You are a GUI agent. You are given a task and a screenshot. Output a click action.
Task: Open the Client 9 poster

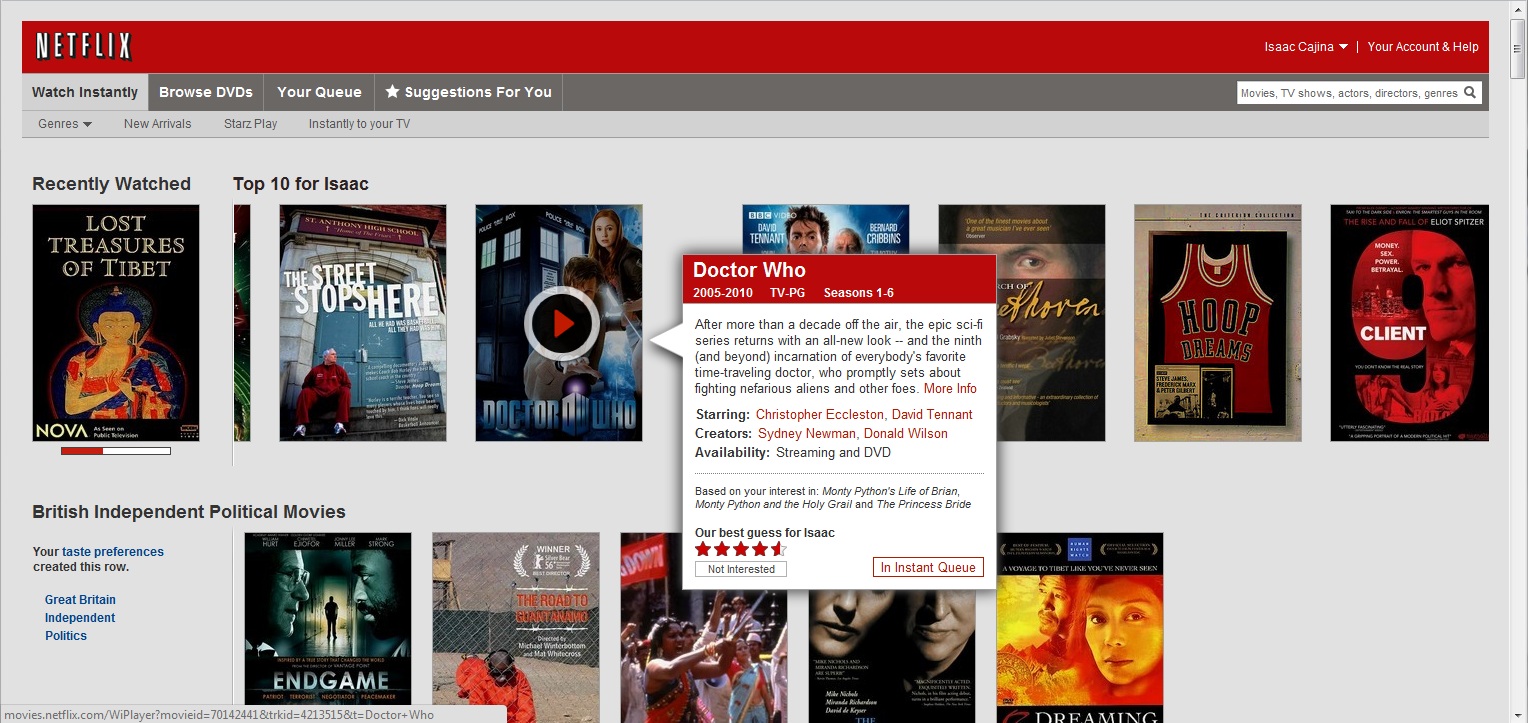pos(1409,323)
